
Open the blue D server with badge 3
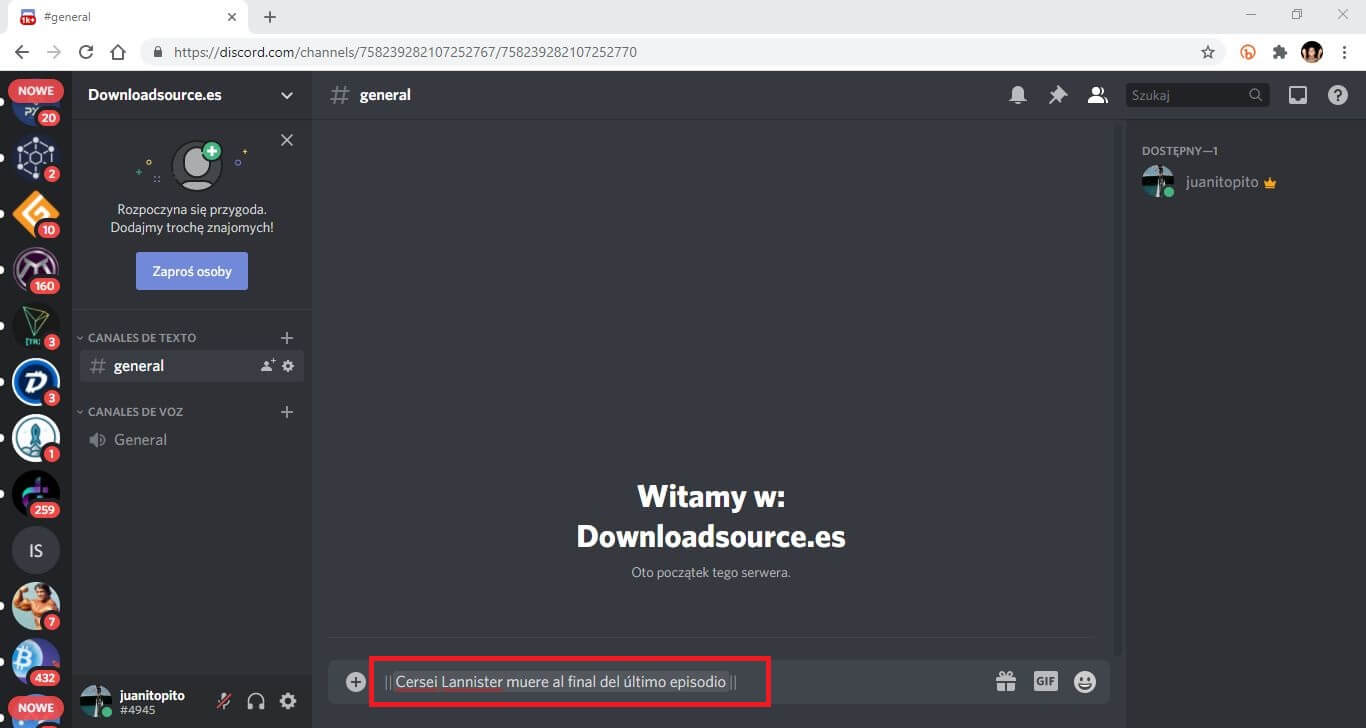36,382
